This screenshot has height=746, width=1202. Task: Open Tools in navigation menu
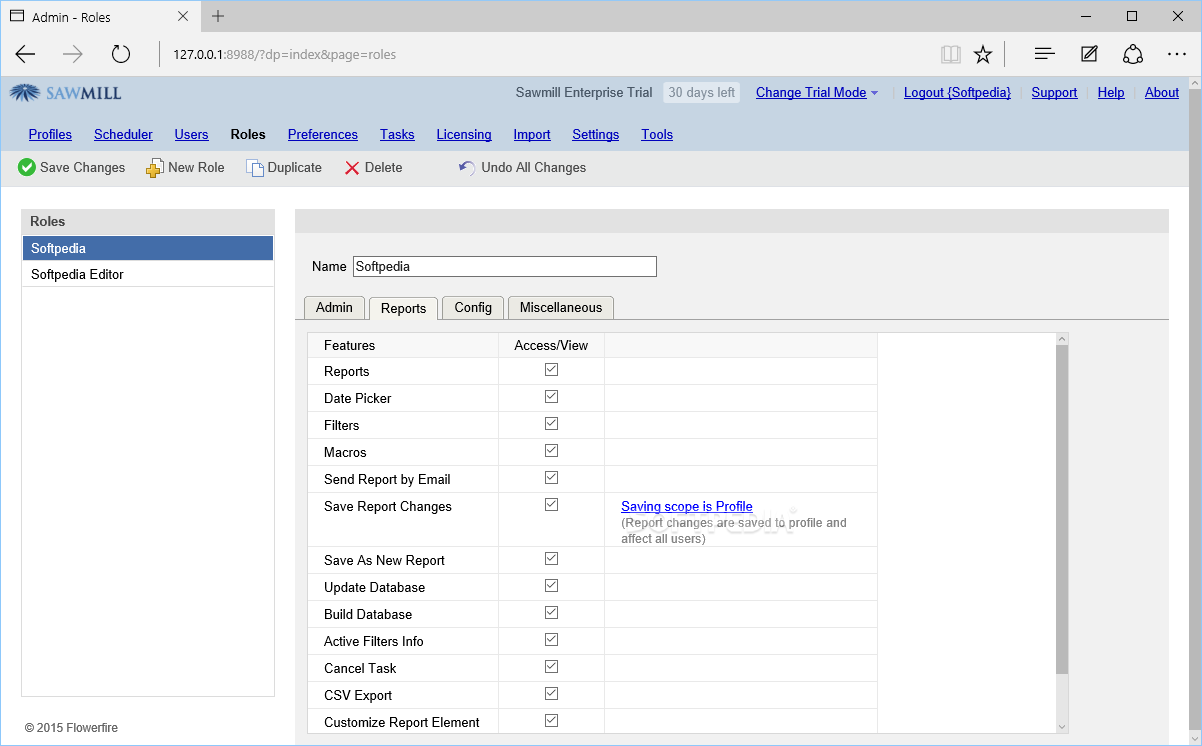coord(657,135)
